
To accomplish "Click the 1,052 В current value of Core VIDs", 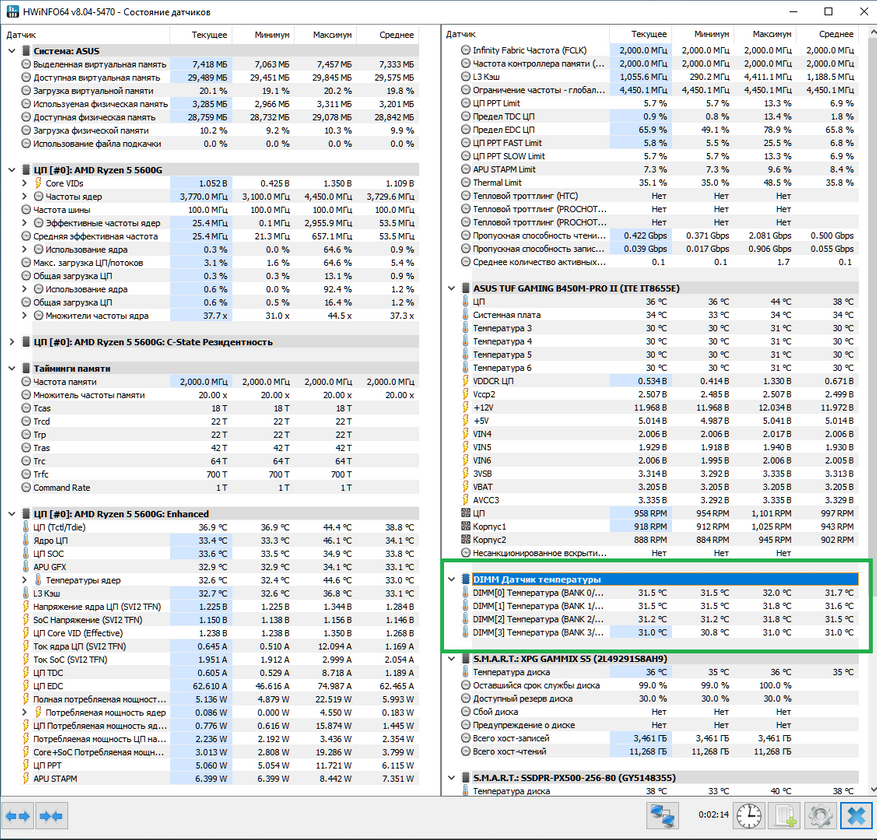I will 213,183.
